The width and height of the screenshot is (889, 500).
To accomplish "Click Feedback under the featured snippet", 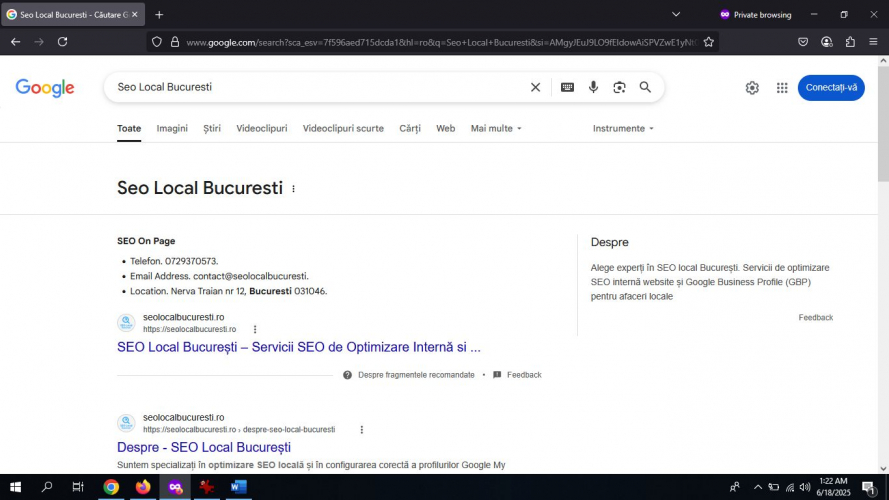I will pos(524,375).
